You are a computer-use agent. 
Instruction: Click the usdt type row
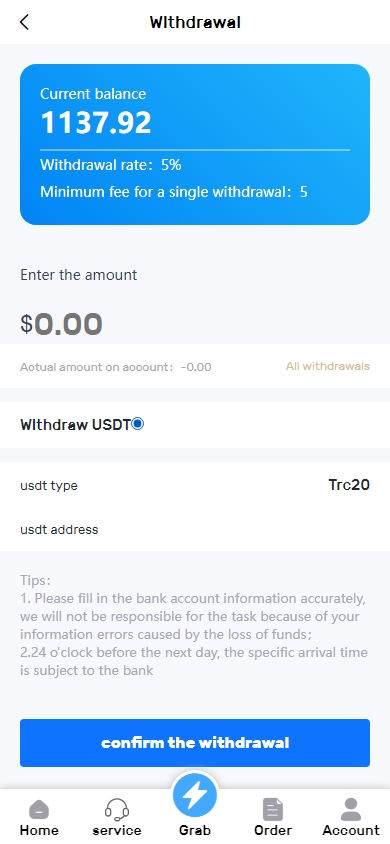(195, 485)
